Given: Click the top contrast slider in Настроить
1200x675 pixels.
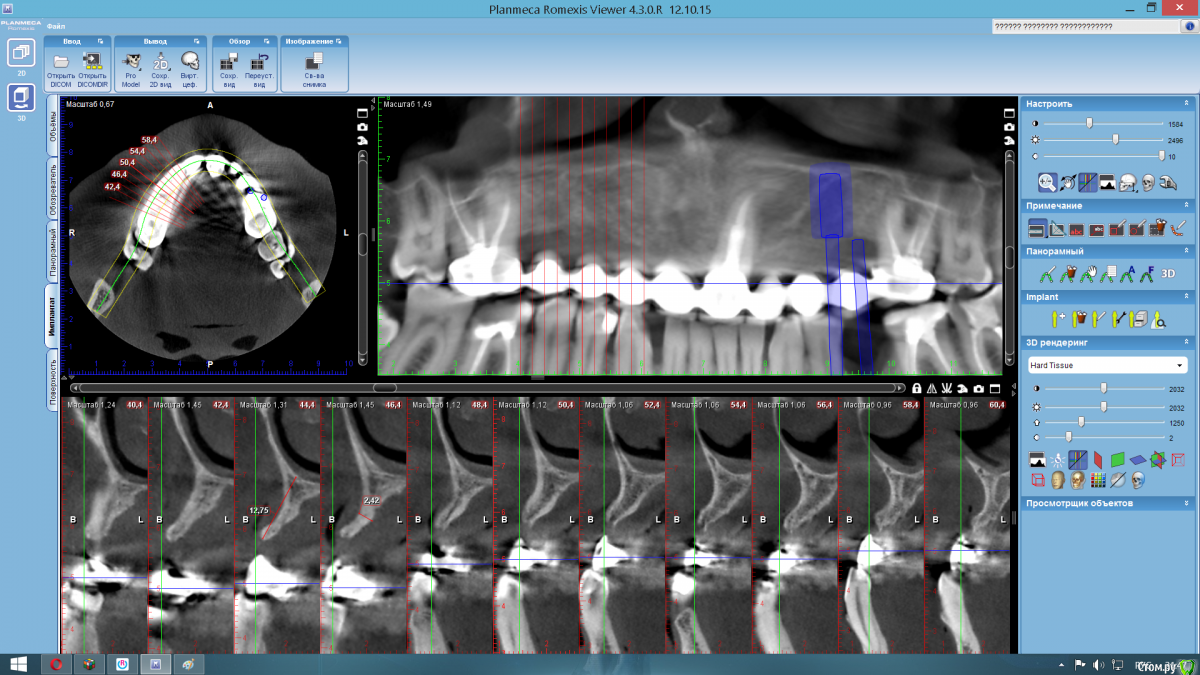Looking at the screenshot, I should [x=1090, y=123].
